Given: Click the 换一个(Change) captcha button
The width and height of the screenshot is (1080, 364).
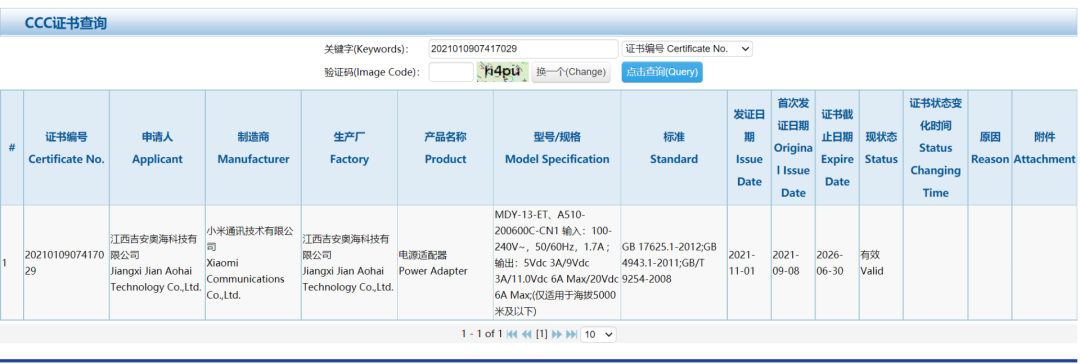Looking at the screenshot, I should pyautogui.click(x=571, y=72).
